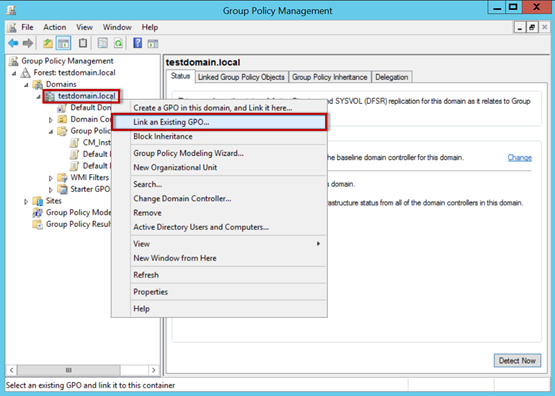Click the inner MDI restore button
The width and height of the screenshot is (555, 396).
tap(532, 27)
